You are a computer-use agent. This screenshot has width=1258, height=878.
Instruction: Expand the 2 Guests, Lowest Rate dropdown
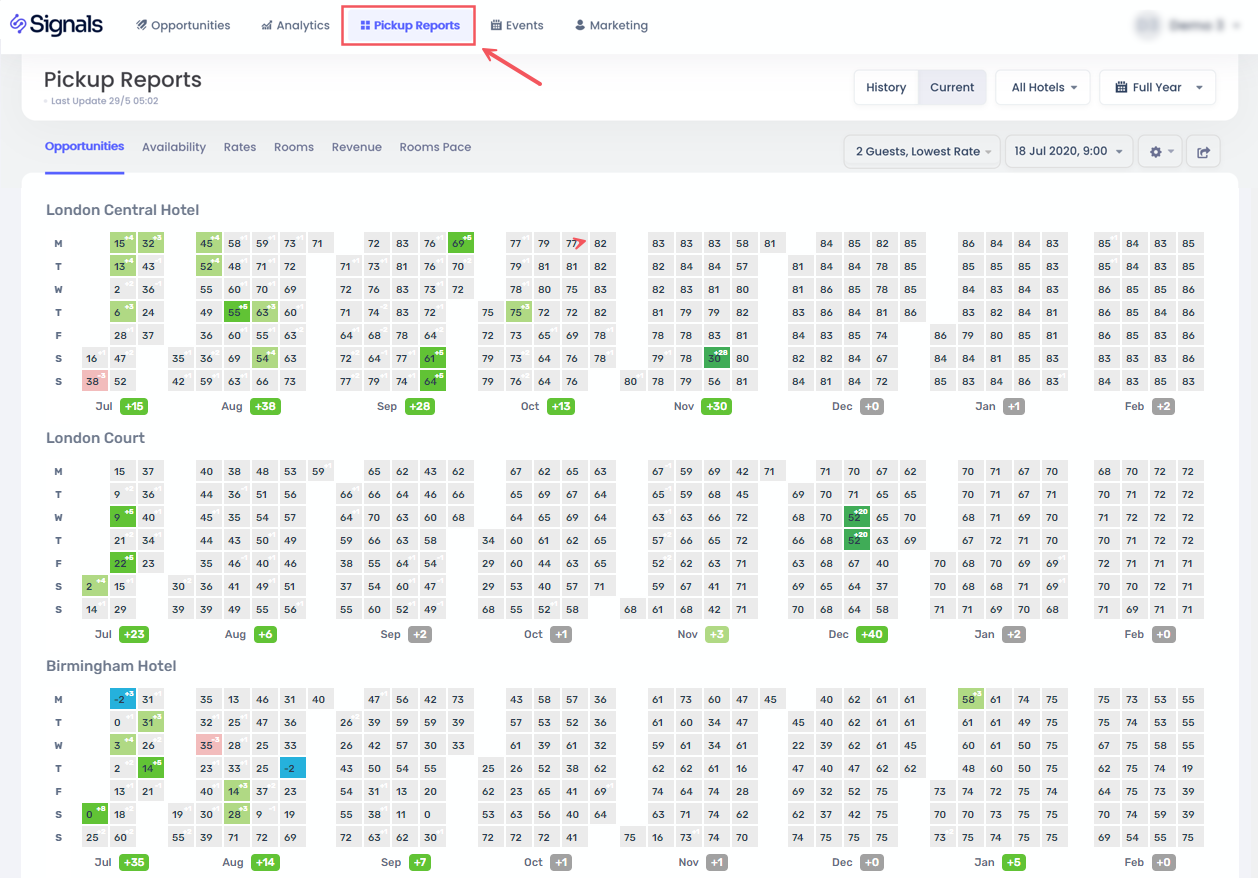(x=922, y=151)
